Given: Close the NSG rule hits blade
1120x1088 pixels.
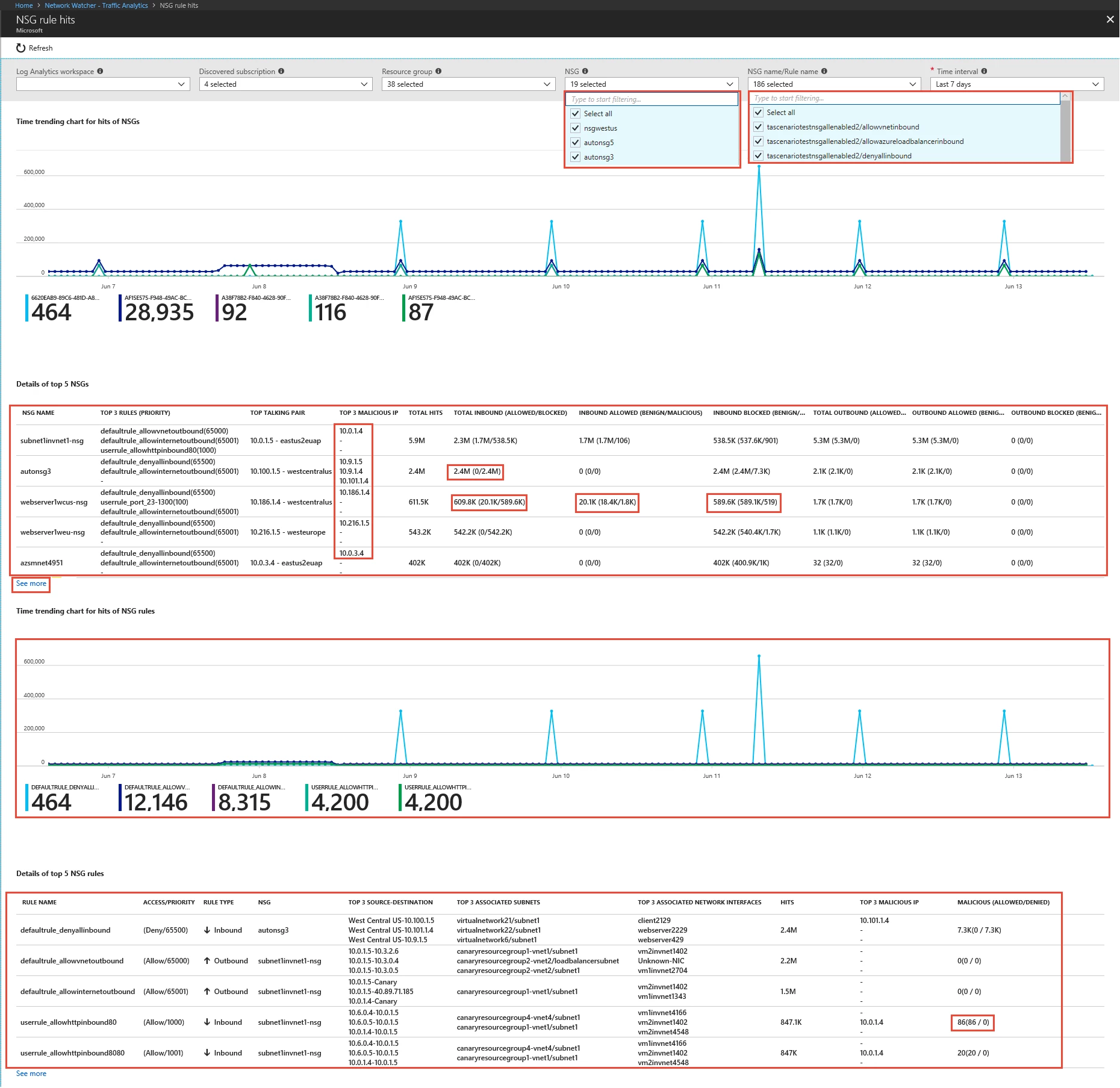Looking at the screenshot, I should point(1110,19).
